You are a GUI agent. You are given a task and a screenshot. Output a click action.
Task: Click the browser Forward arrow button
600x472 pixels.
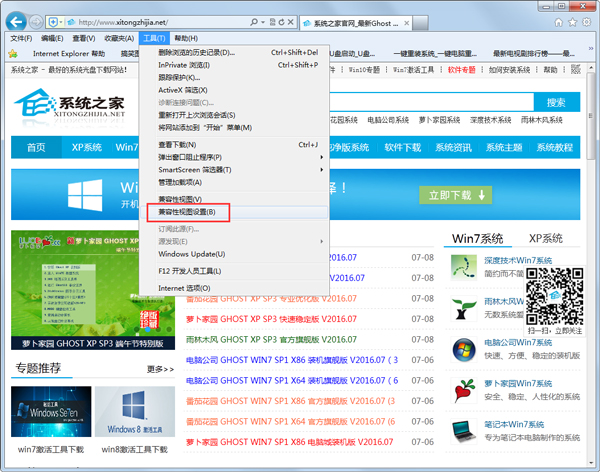tap(36, 22)
